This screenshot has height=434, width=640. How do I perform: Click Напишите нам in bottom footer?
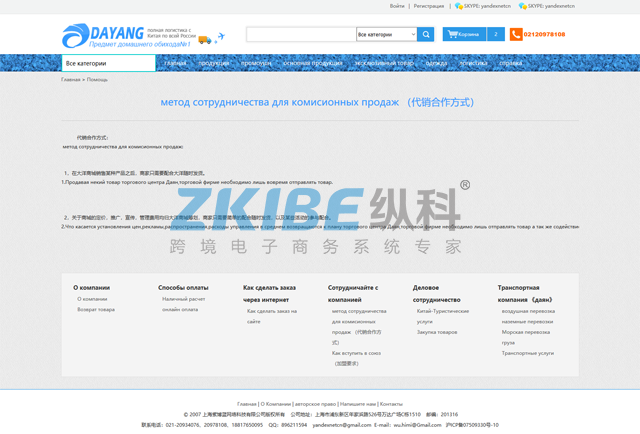click(358, 404)
